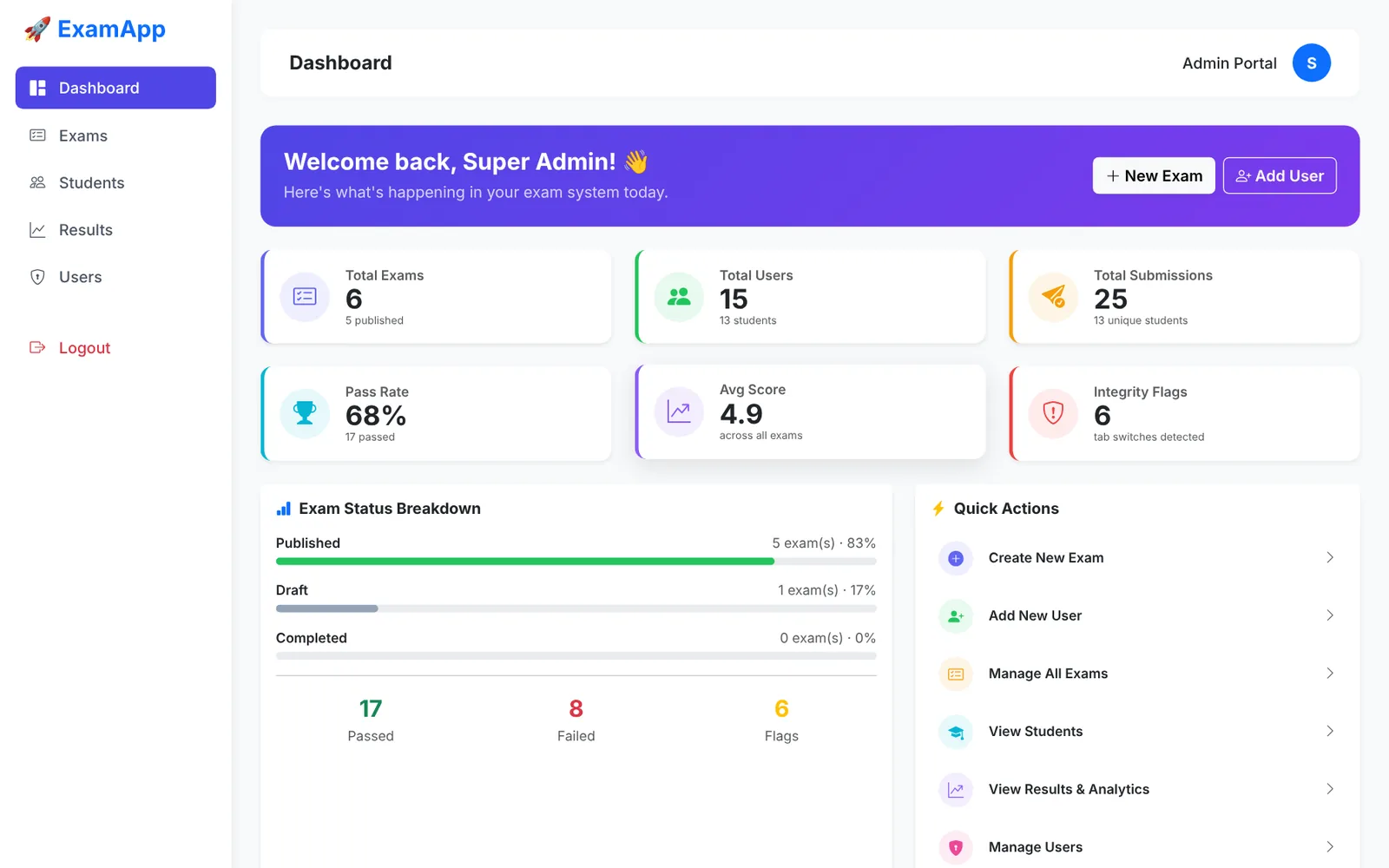The height and width of the screenshot is (868, 1389).
Task: Click the Total Exams card icon
Action: (x=305, y=297)
